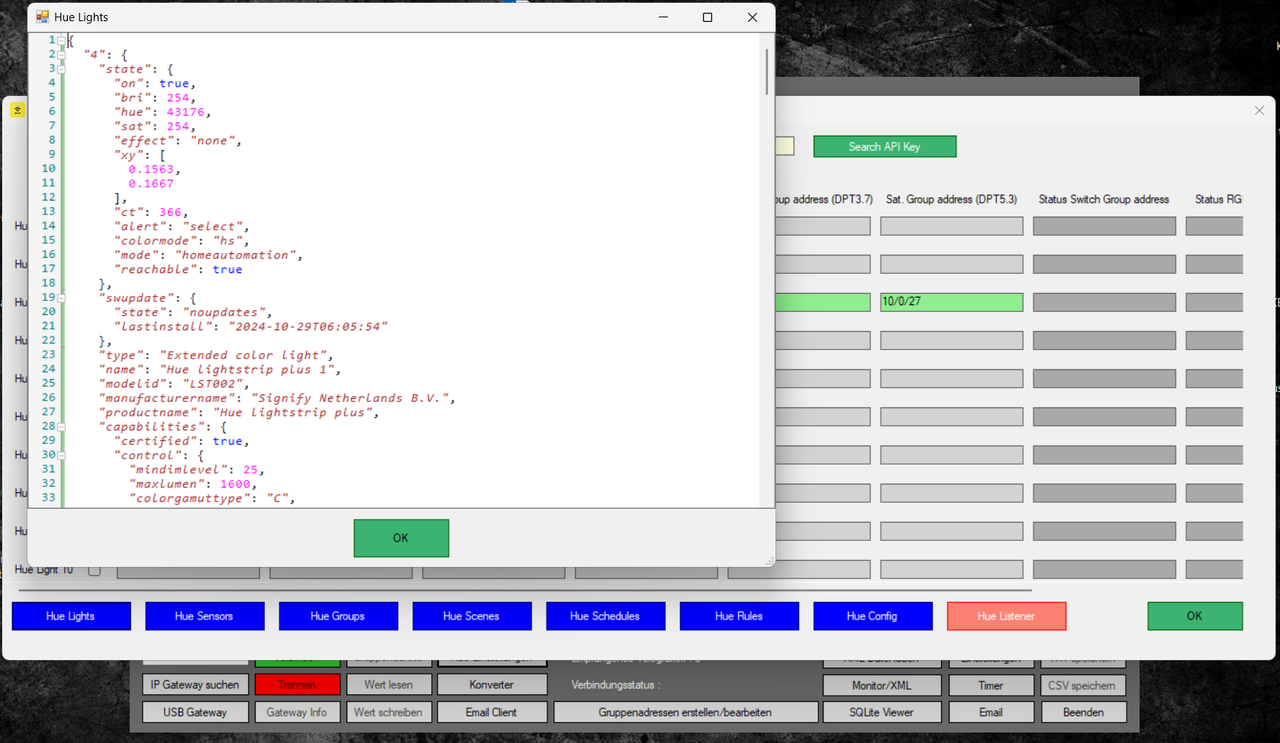
Task: Click the "reachable": true line
Action: pyautogui.click(x=180, y=269)
